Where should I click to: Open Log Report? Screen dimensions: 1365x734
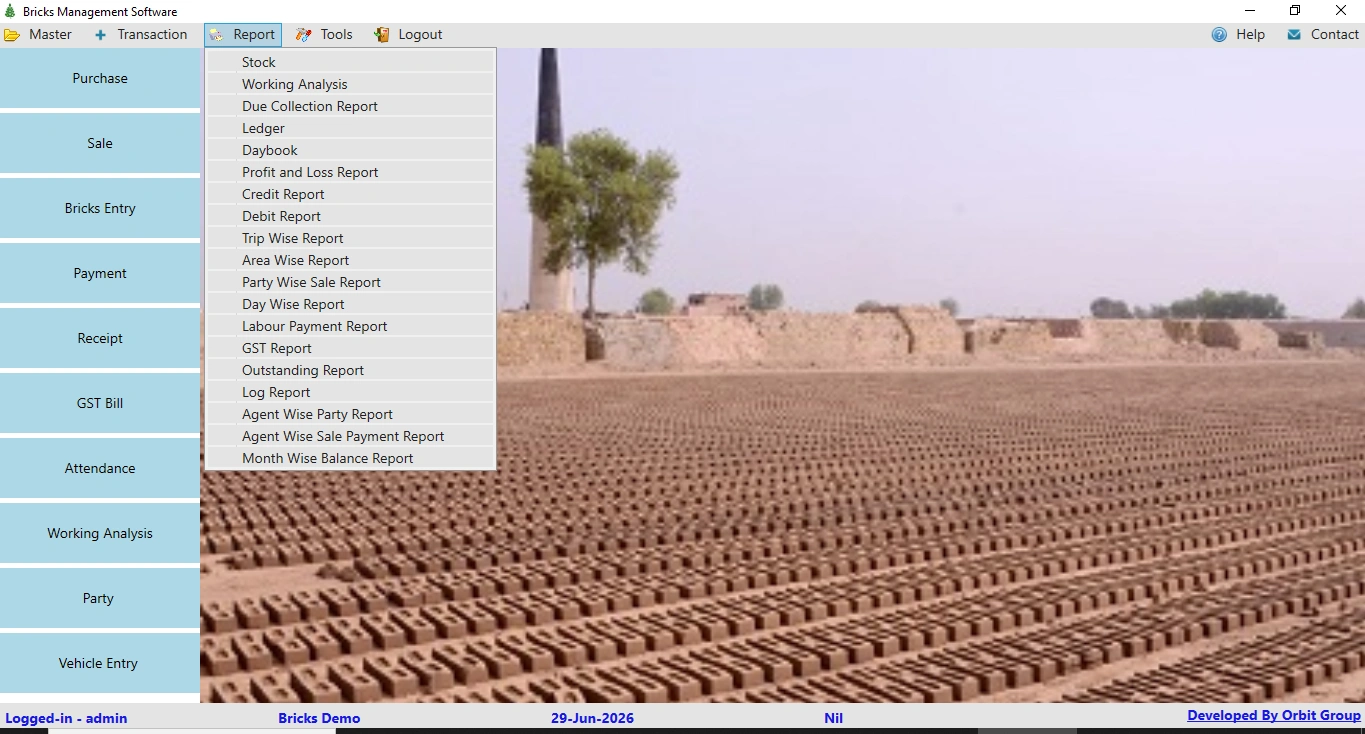click(x=350, y=392)
